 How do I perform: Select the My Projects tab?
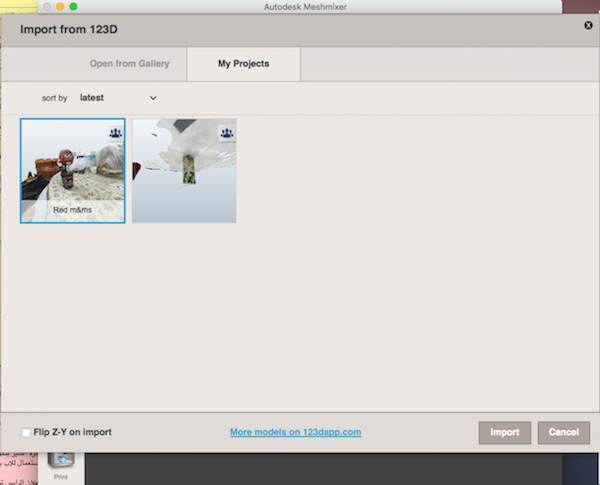click(243, 64)
